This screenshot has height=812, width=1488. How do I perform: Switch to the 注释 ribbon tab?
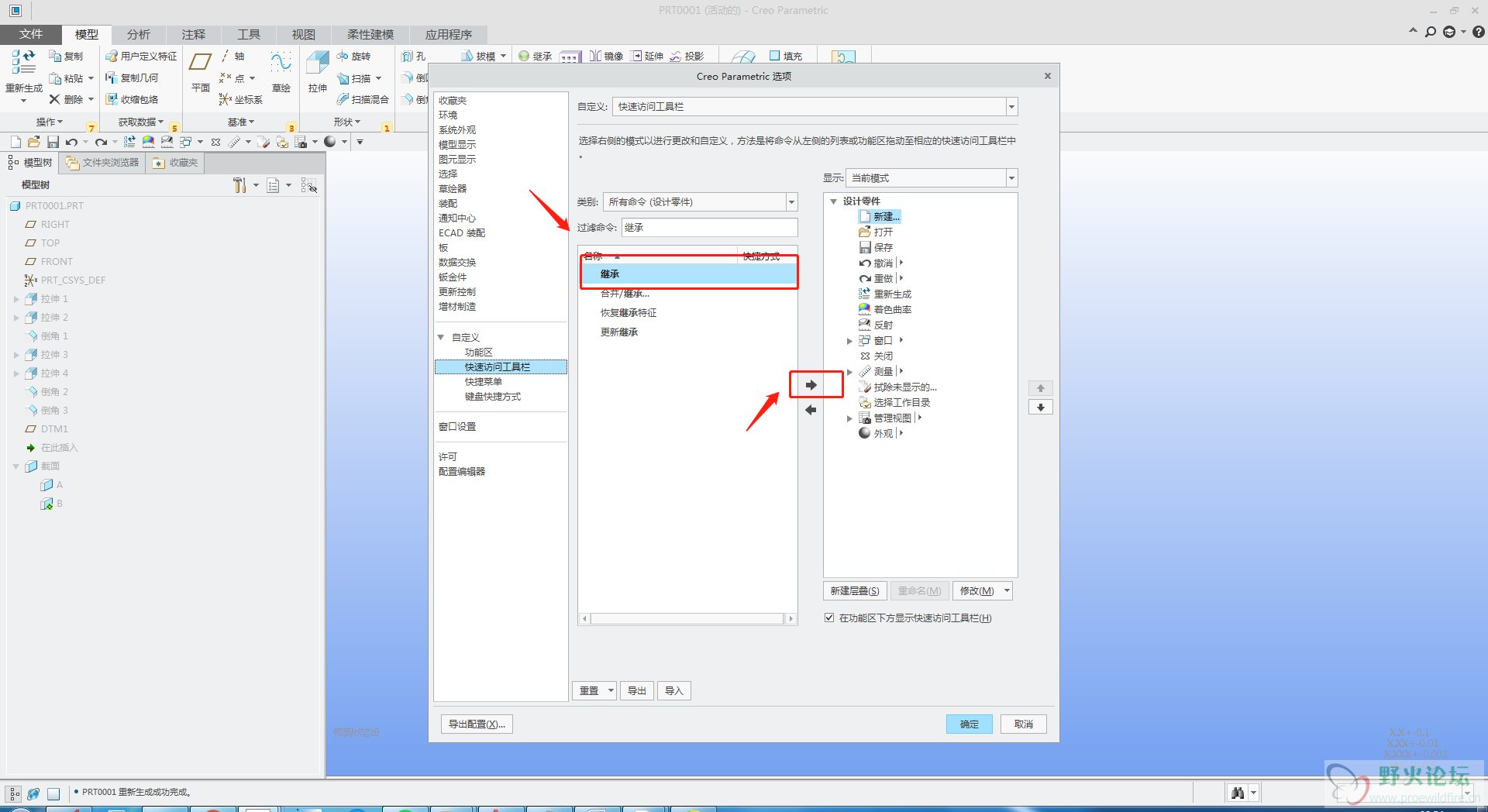point(194,35)
